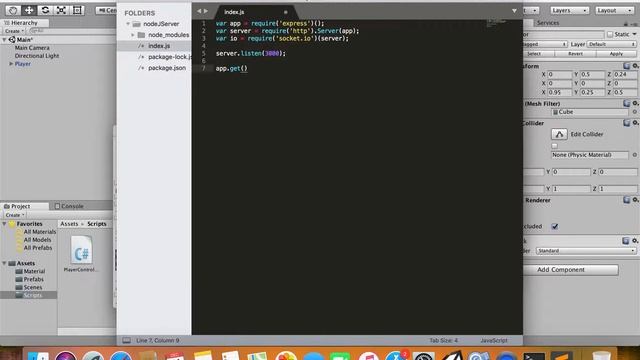Image resolution: width=640 pixels, height=360 pixels.
Task: Open Photos icon in the Dock
Action: point(286,356)
